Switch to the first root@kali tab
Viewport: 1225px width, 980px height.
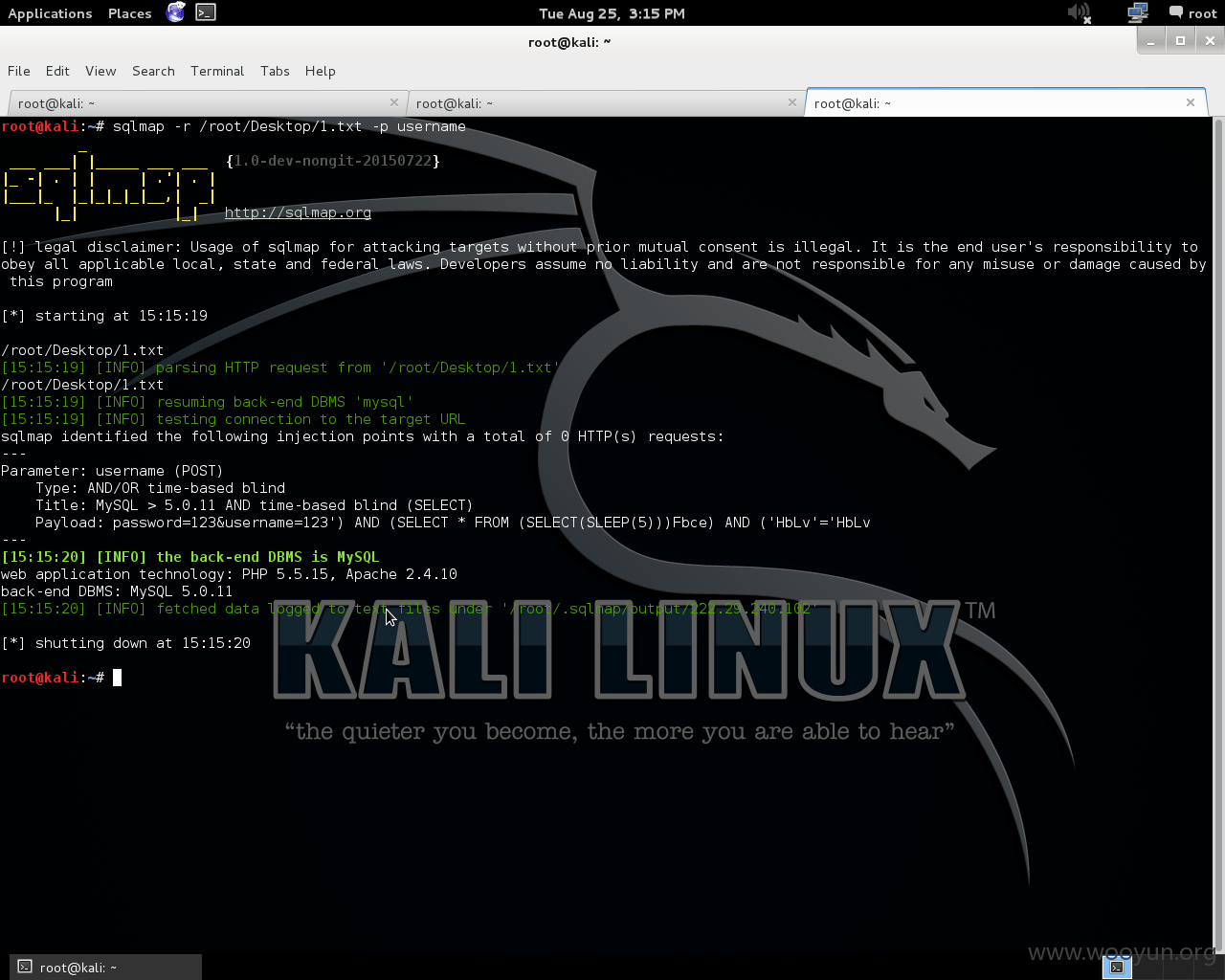coord(206,103)
